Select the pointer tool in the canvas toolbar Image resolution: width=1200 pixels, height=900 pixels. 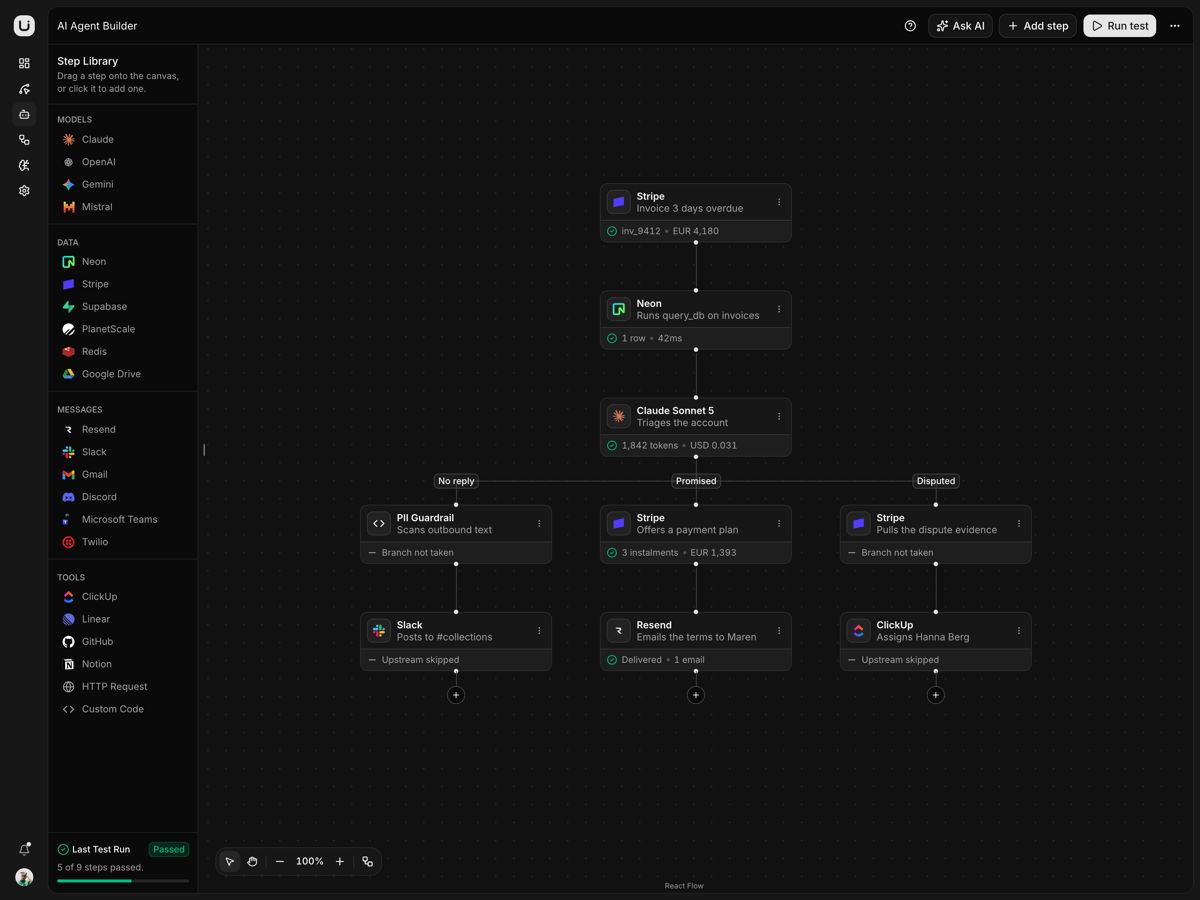[230, 861]
